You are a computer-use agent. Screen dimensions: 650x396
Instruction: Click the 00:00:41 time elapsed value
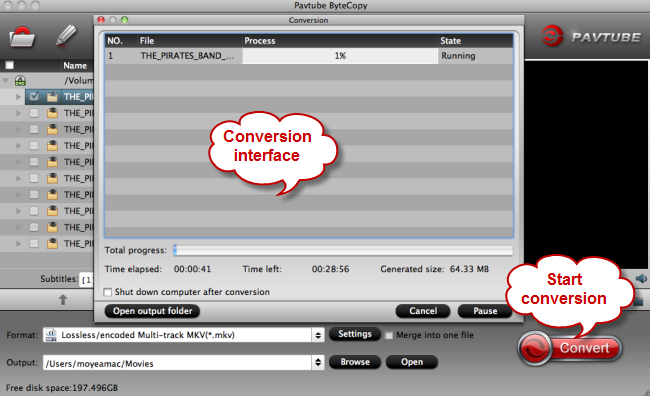click(192, 269)
